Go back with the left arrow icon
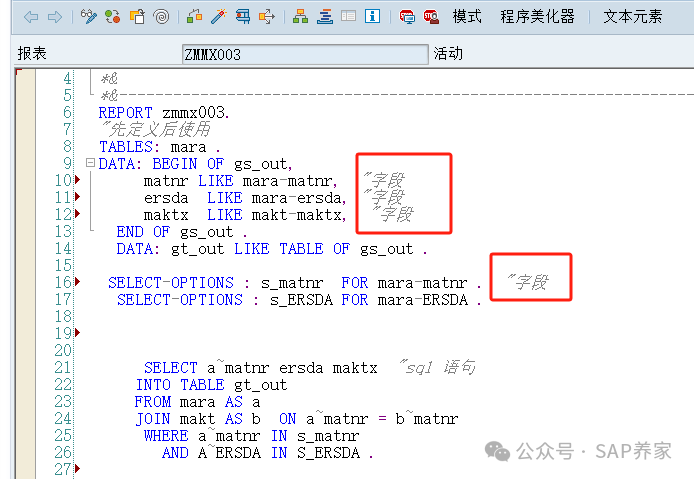Viewport: 694px width, 479px height. point(31,17)
